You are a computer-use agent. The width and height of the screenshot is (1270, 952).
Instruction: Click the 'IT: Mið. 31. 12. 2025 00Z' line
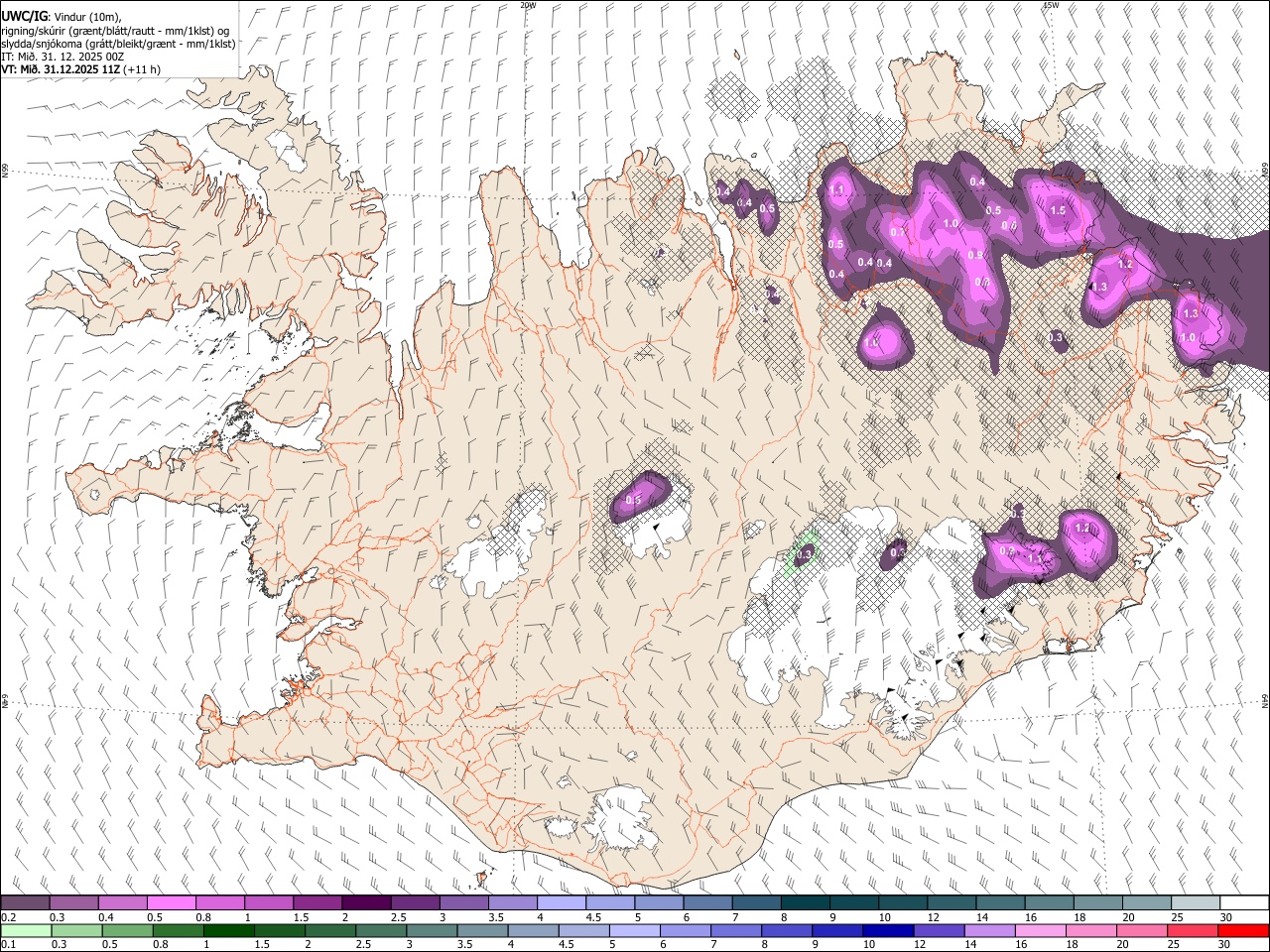tap(63, 57)
